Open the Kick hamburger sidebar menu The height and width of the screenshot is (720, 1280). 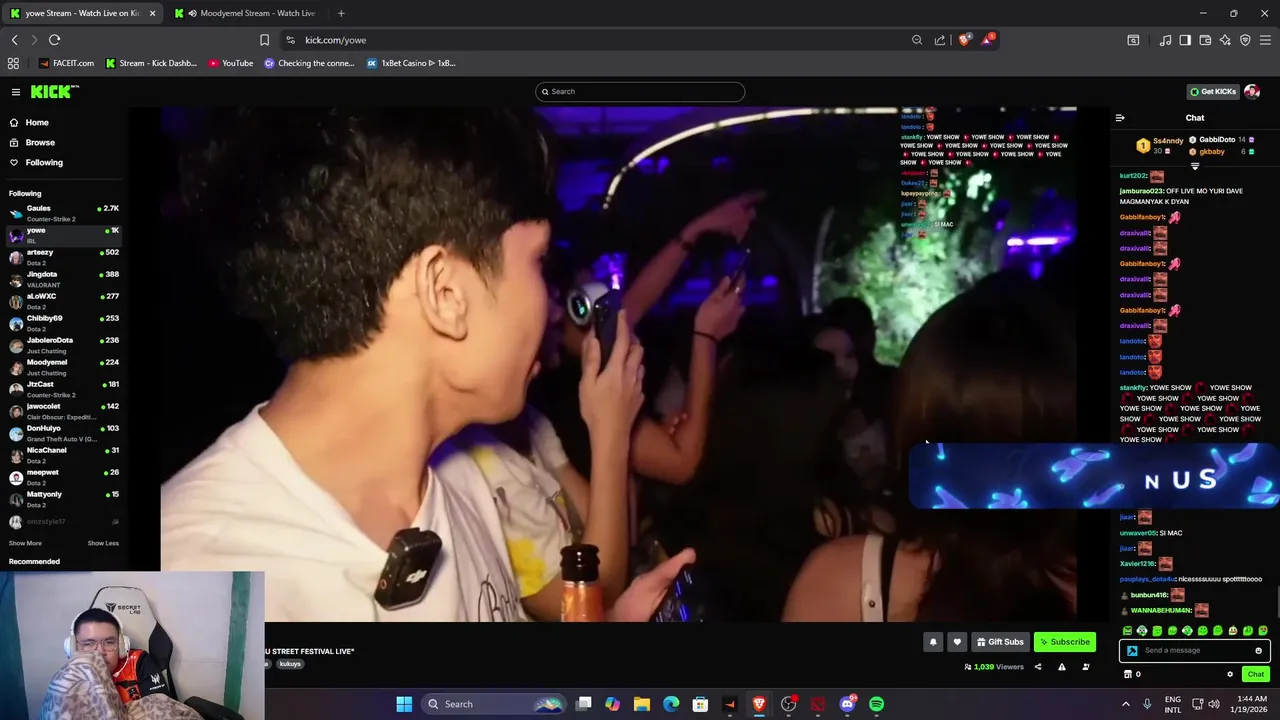[16, 92]
